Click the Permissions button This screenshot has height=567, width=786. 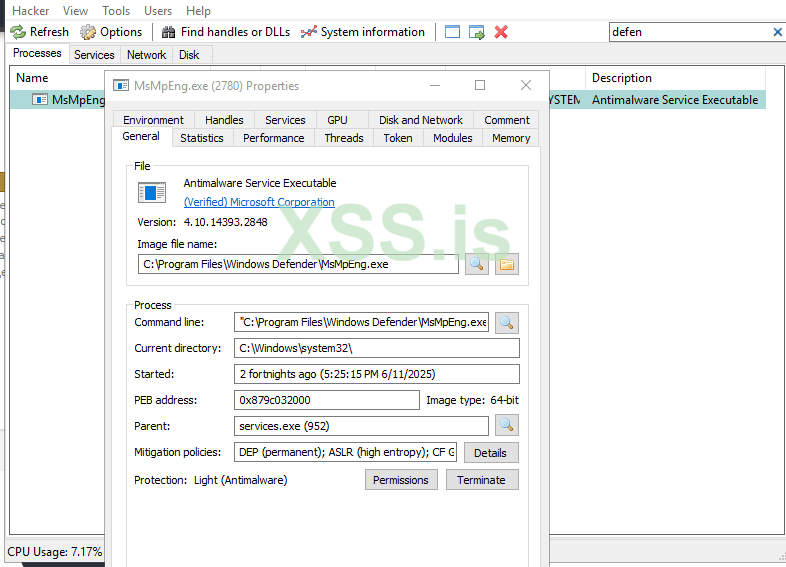click(401, 480)
